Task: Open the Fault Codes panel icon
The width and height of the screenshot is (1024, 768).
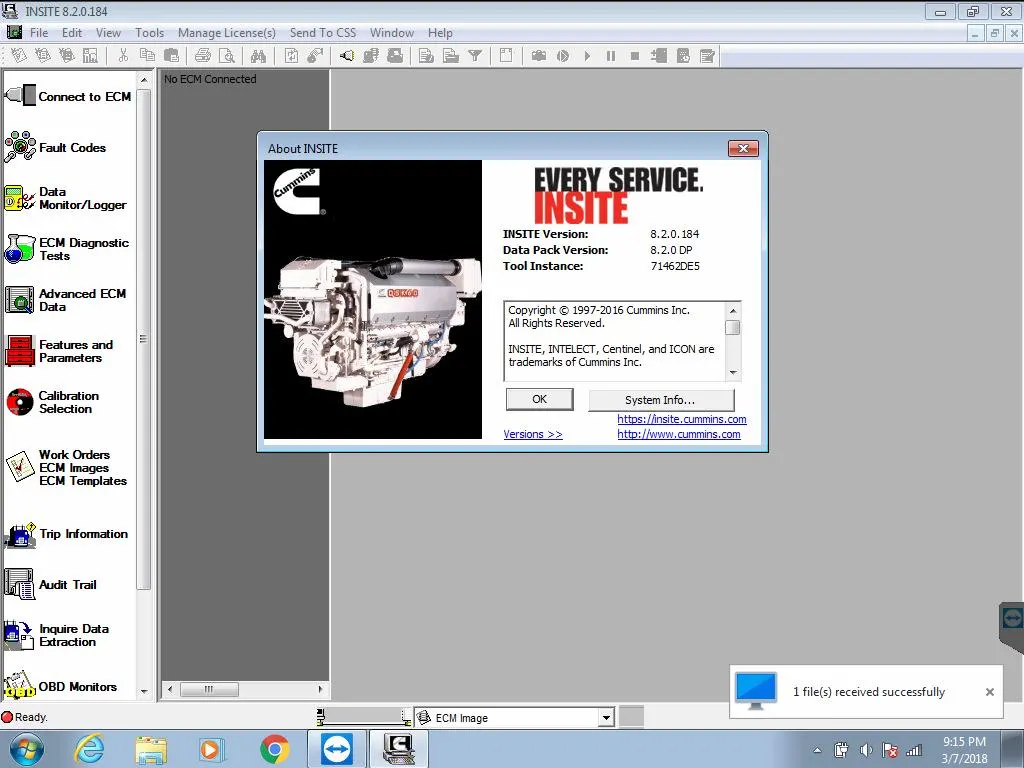Action: click(x=20, y=147)
